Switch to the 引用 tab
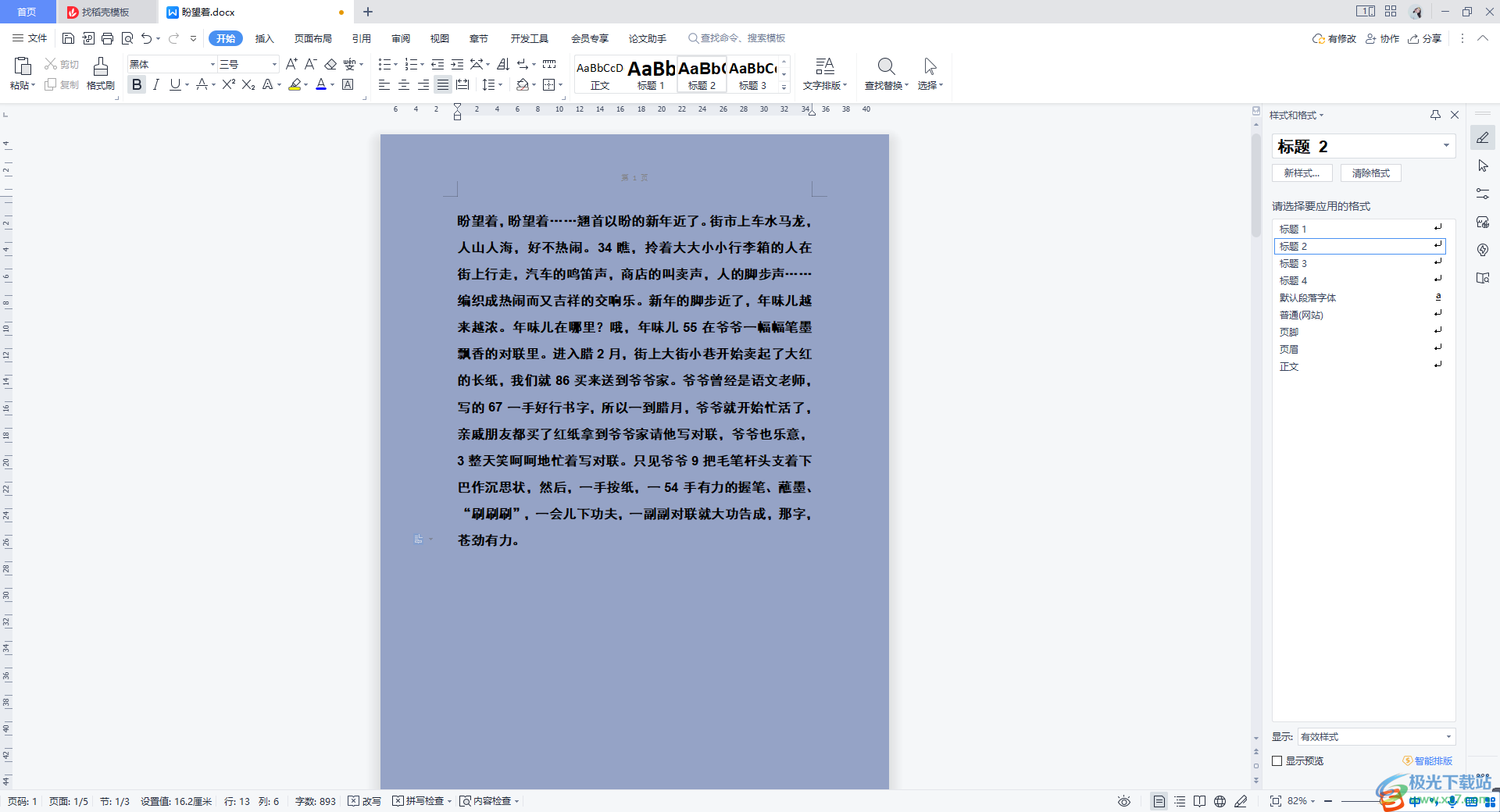1500x812 pixels. pyautogui.click(x=361, y=38)
